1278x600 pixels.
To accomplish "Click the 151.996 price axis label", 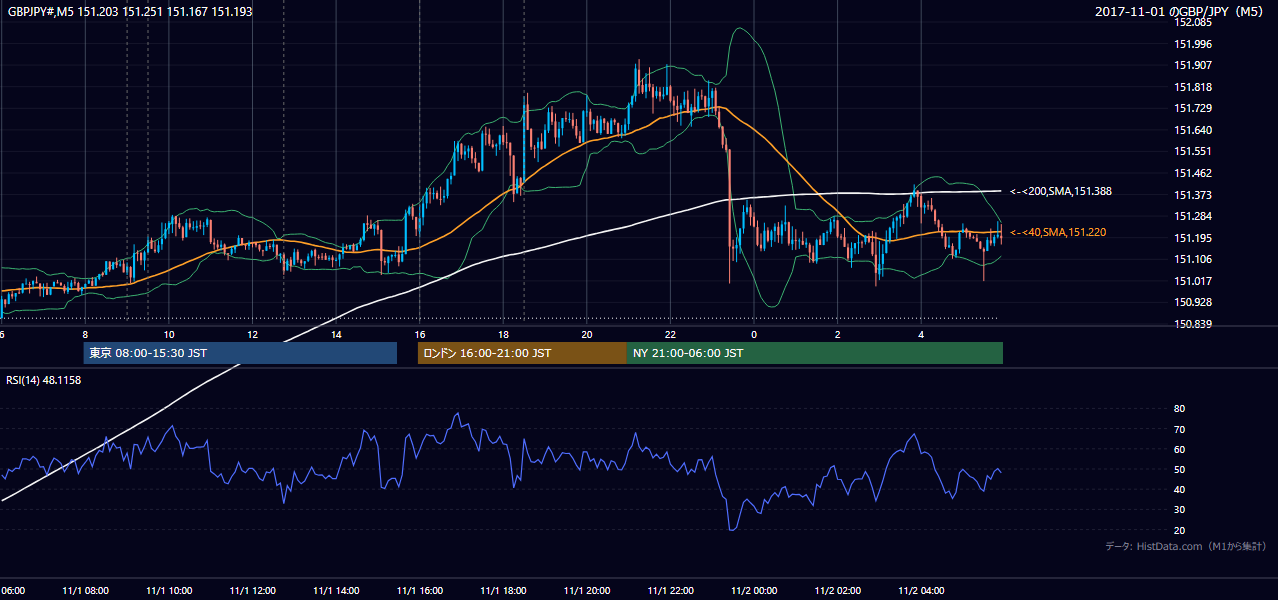I will click(1194, 44).
